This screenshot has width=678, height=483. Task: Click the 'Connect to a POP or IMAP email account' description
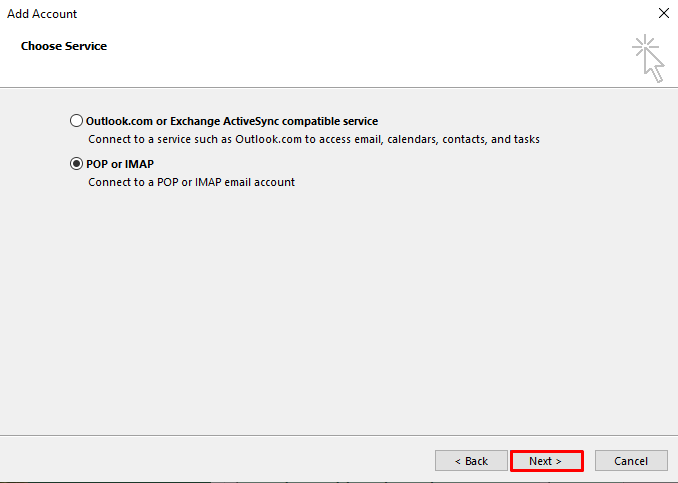192,183
